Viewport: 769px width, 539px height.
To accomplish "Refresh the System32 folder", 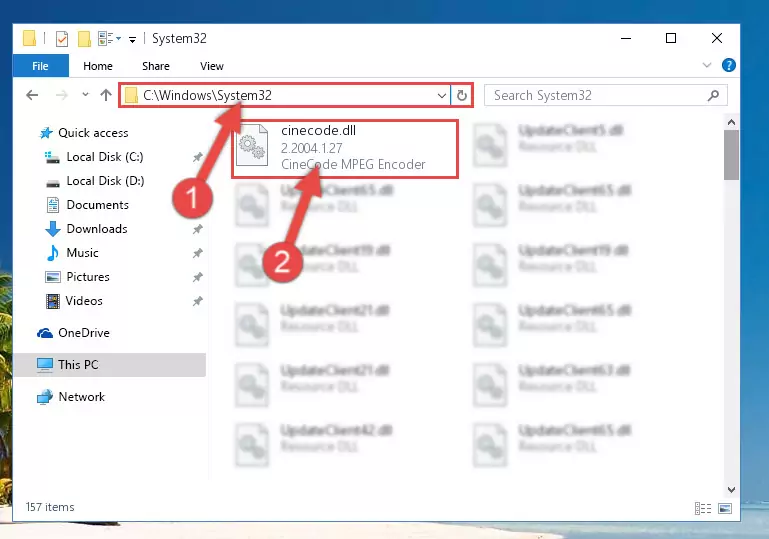I will 462,95.
